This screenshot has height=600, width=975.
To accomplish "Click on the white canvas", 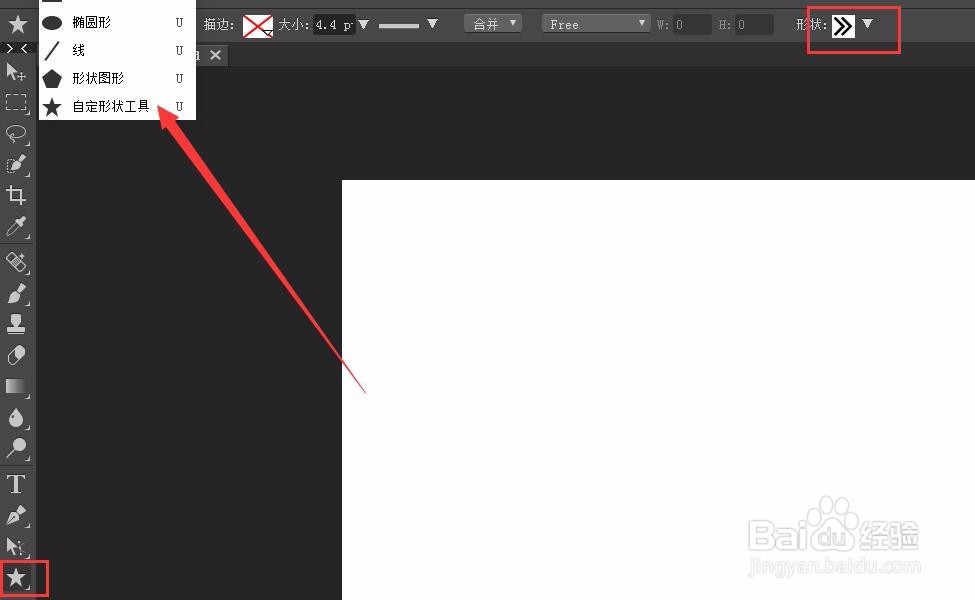I will click(x=658, y=390).
